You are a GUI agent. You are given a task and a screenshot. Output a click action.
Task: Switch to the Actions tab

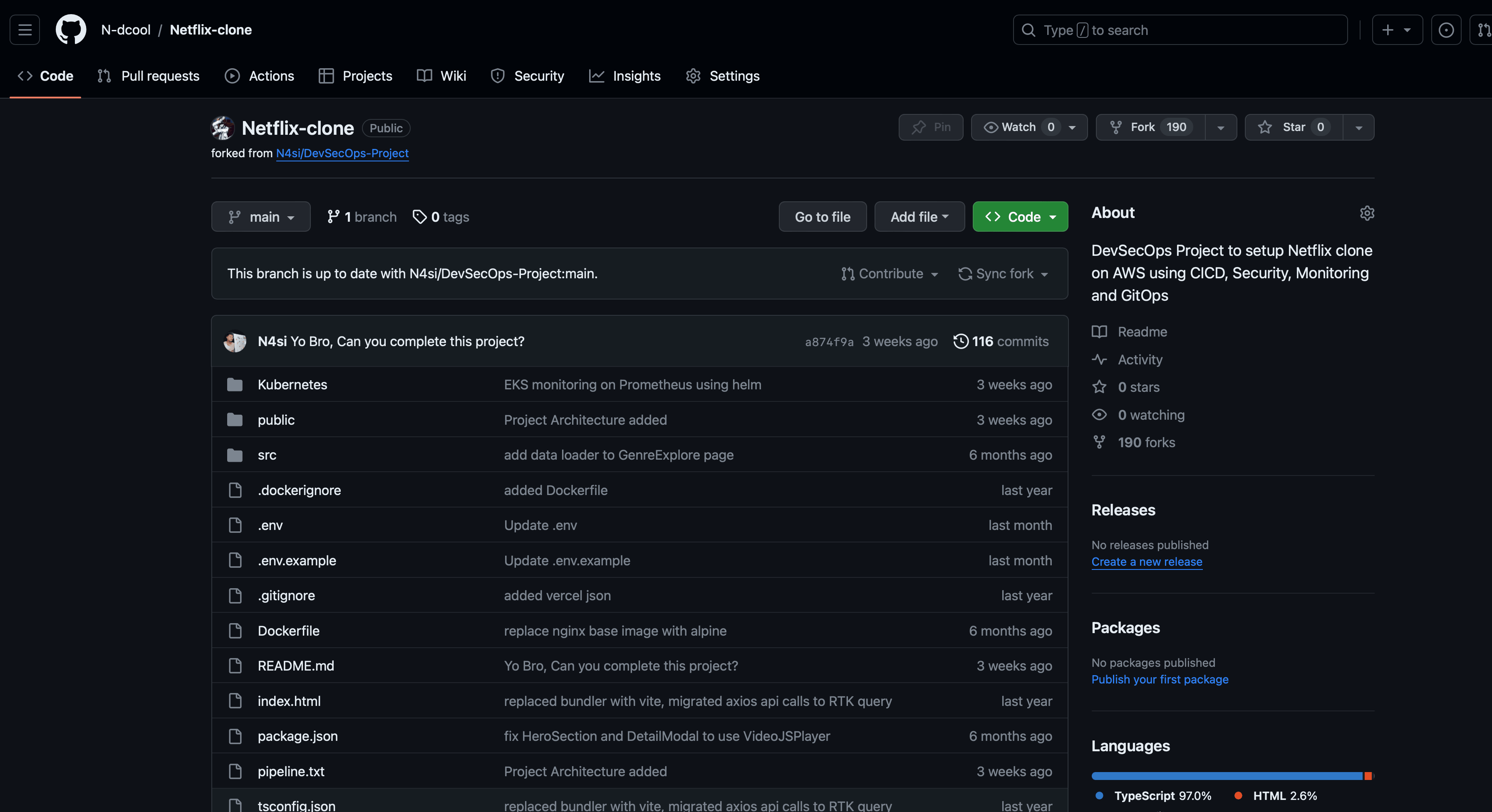(260, 76)
